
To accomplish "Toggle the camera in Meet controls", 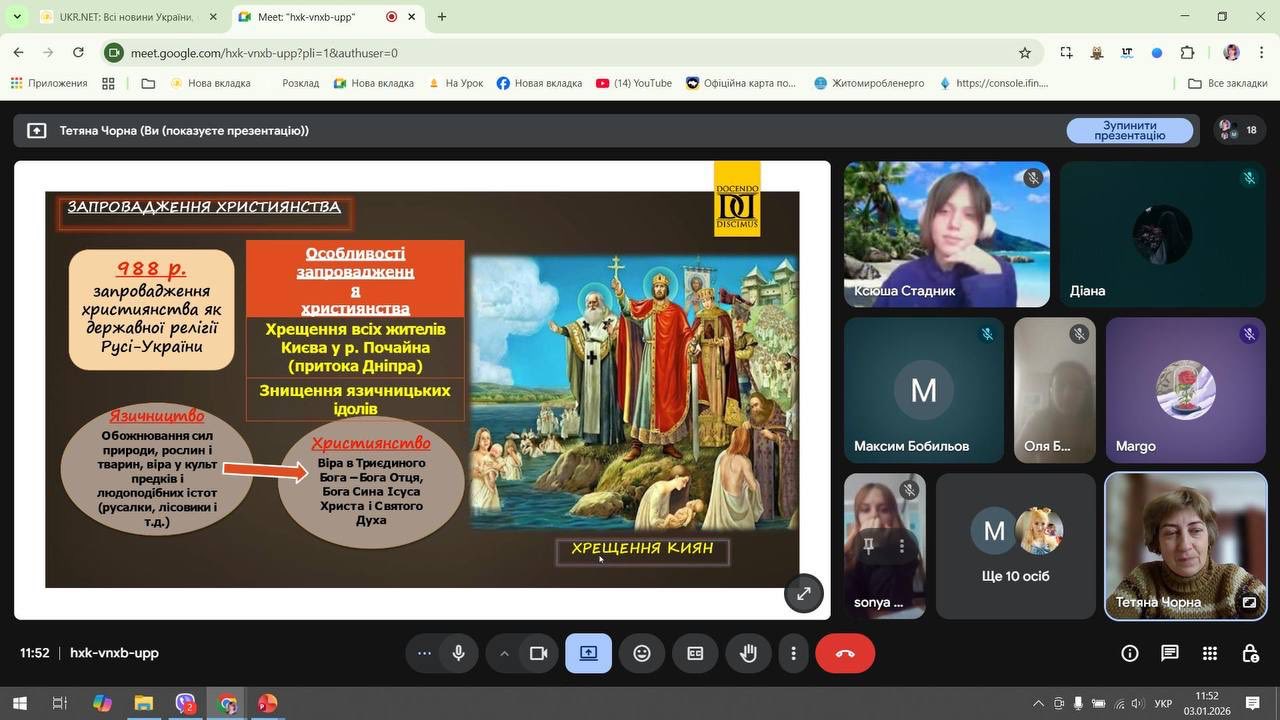I will 539,653.
